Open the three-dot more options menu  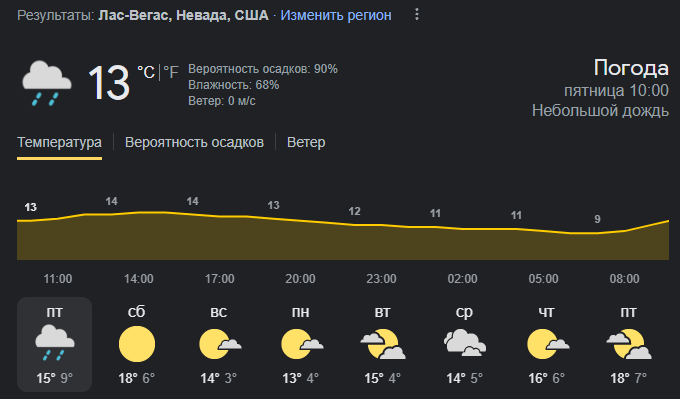click(417, 15)
